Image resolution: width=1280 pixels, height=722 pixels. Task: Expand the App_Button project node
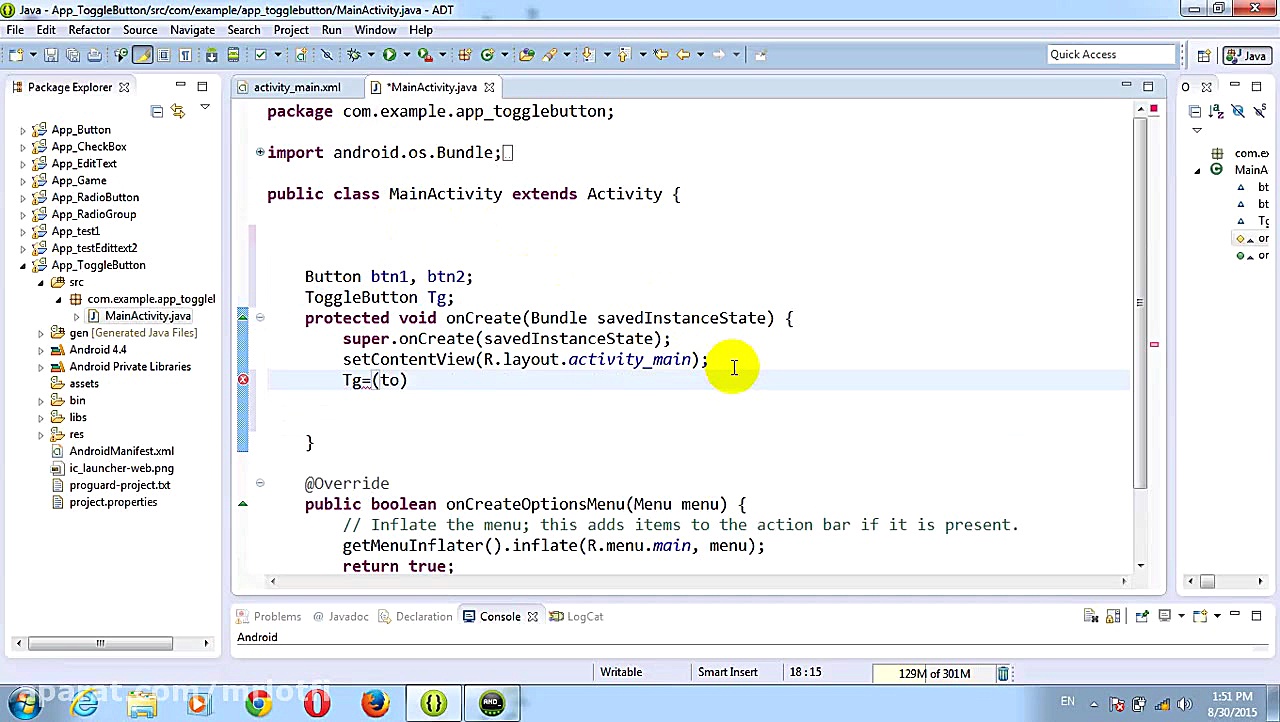[23, 130]
